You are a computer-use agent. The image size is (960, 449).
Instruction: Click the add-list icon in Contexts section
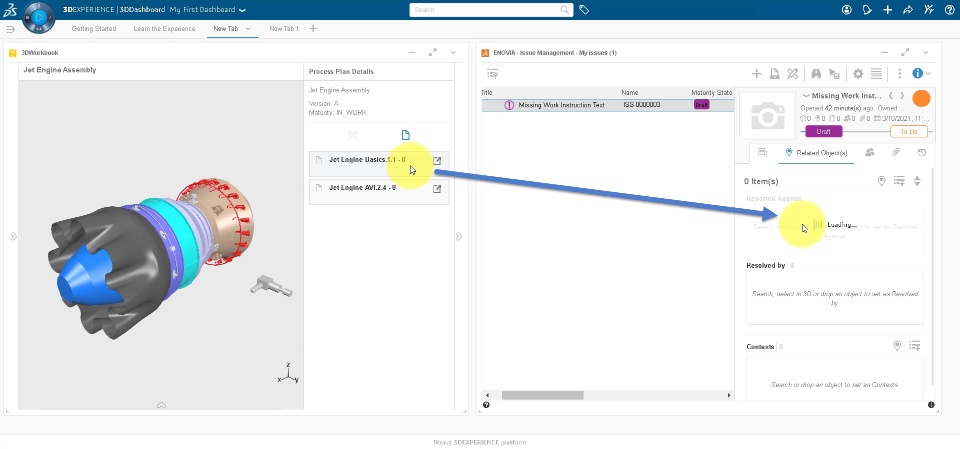tap(915, 345)
